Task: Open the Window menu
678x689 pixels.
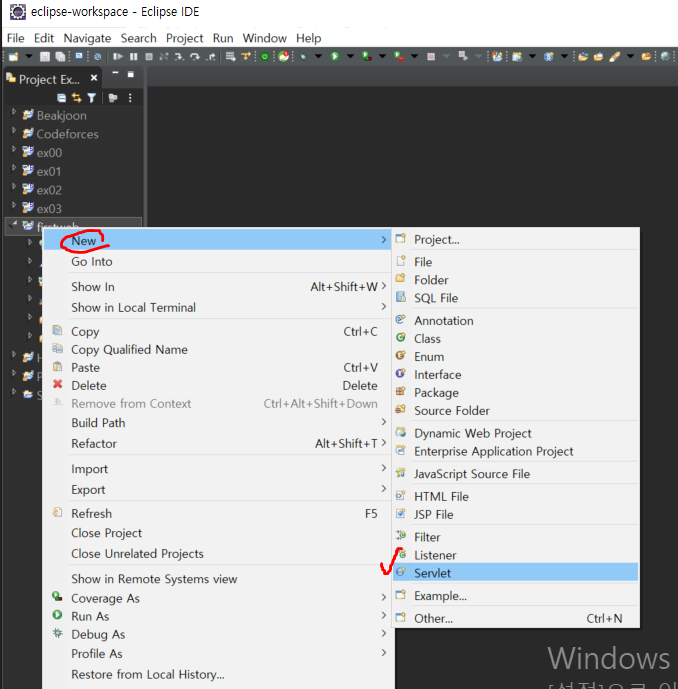Action: 265,38
